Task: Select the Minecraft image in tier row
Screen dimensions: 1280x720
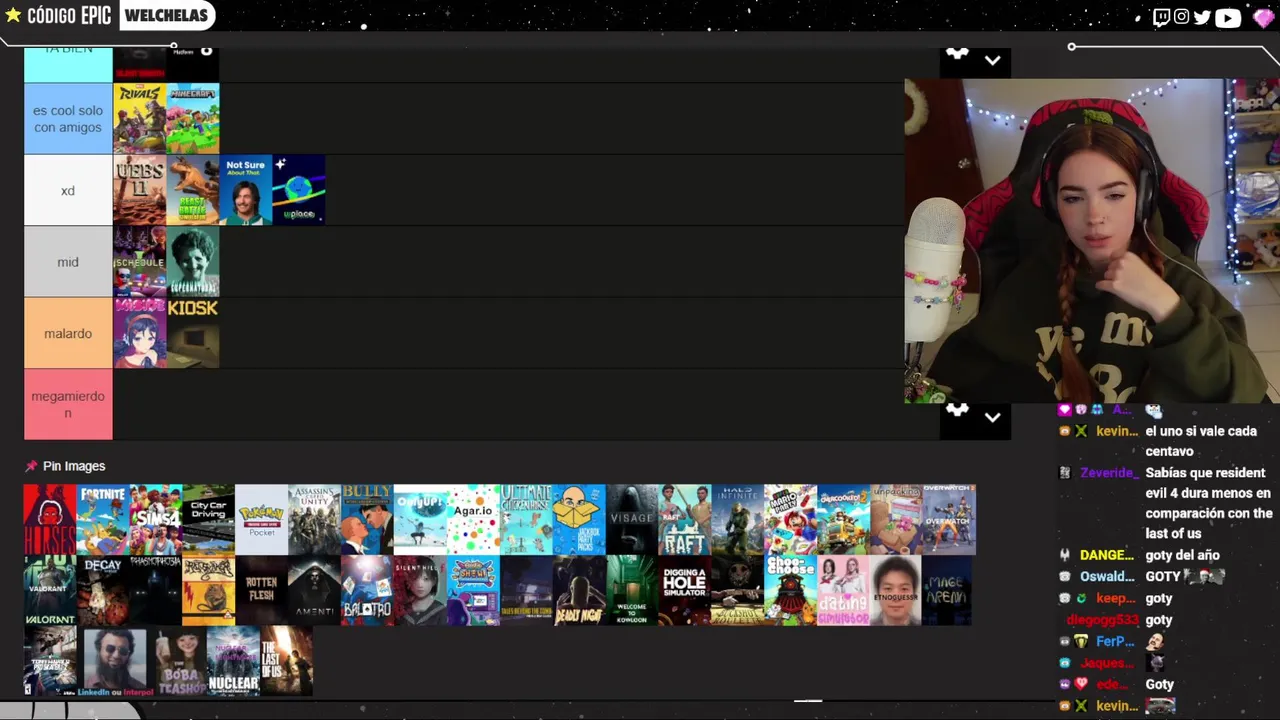Action: 193,119
